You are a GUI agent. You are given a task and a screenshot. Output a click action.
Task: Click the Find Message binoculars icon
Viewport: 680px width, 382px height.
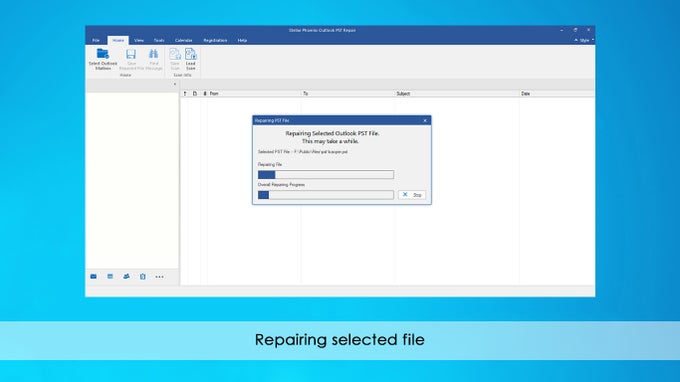pos(154,54)
